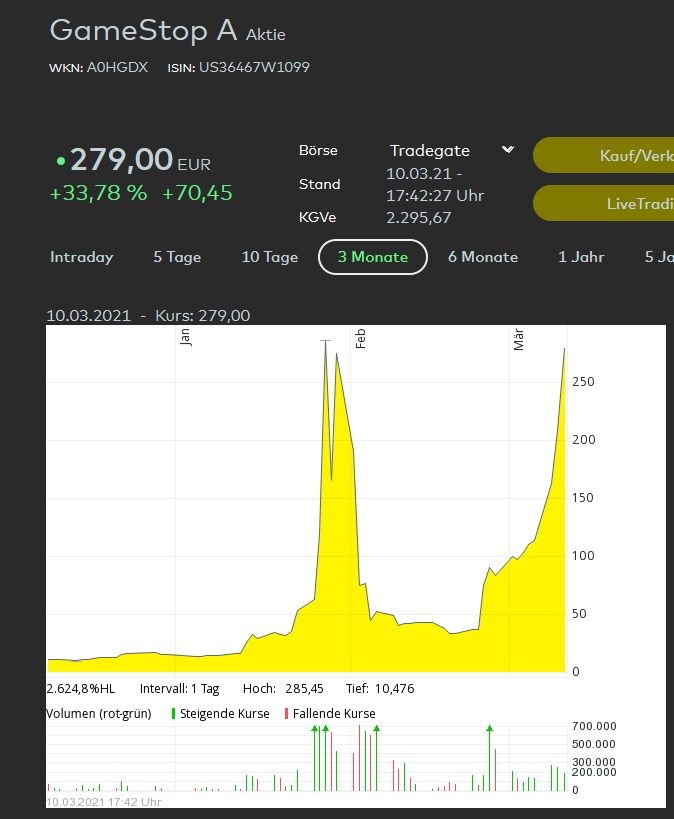674x819 pixels.
Task: Open the LiveTrading button
Action: pos(604,203)
